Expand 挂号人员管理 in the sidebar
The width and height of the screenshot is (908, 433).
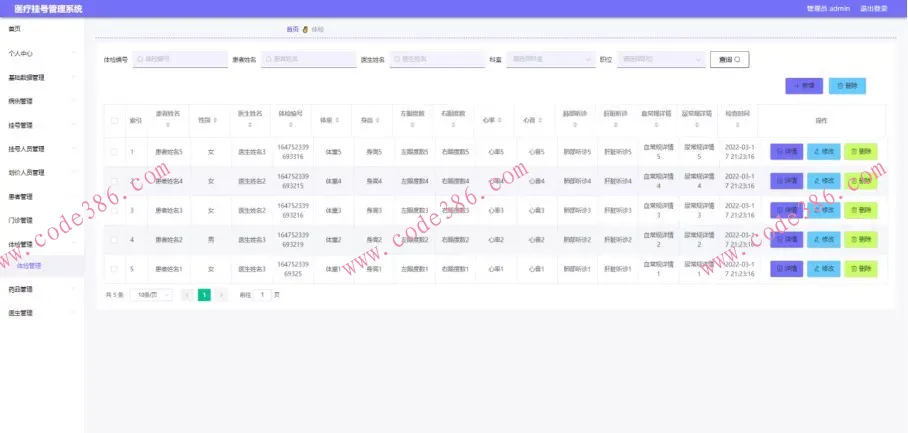[x=42, y=149]
